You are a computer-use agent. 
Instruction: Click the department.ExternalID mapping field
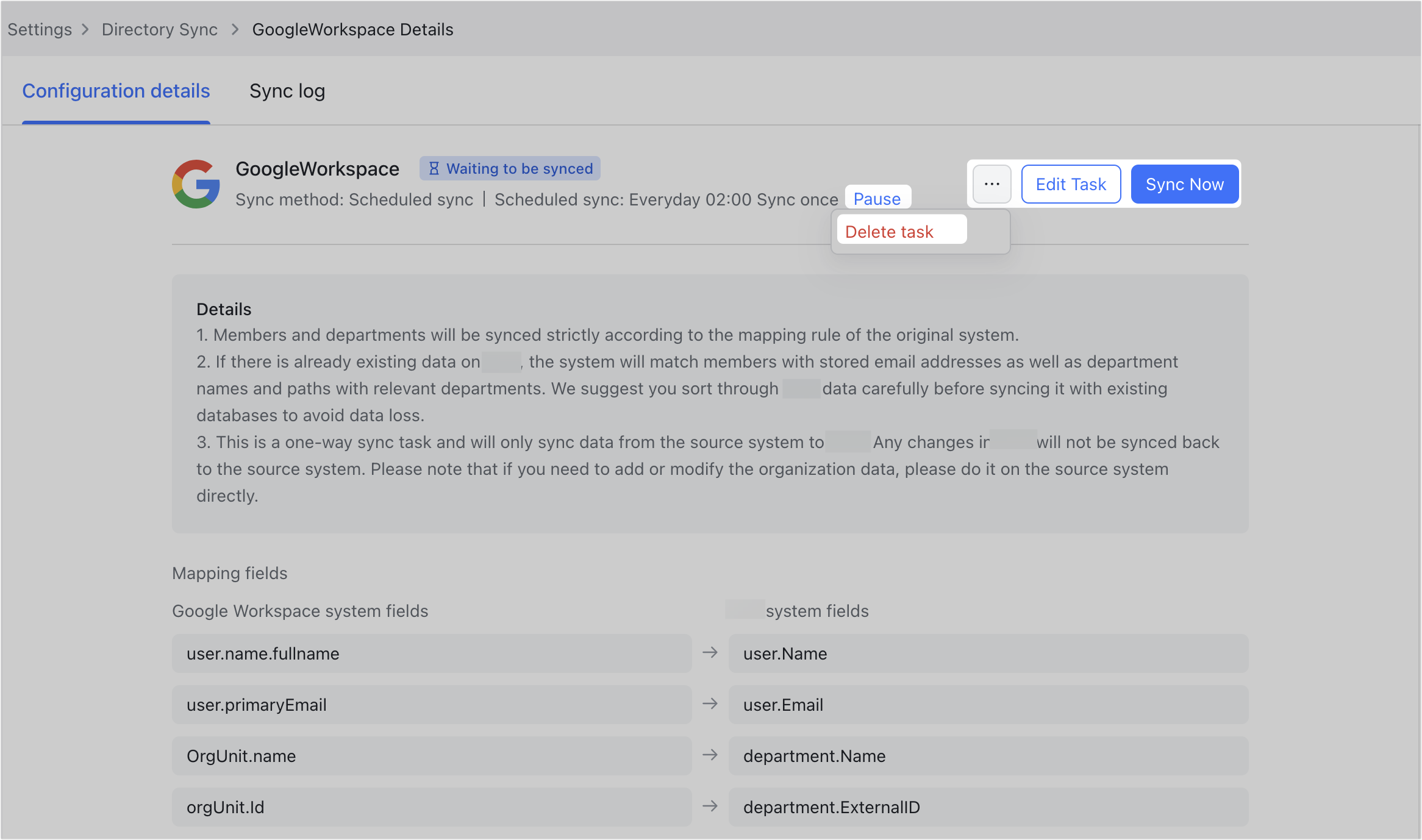988,807
